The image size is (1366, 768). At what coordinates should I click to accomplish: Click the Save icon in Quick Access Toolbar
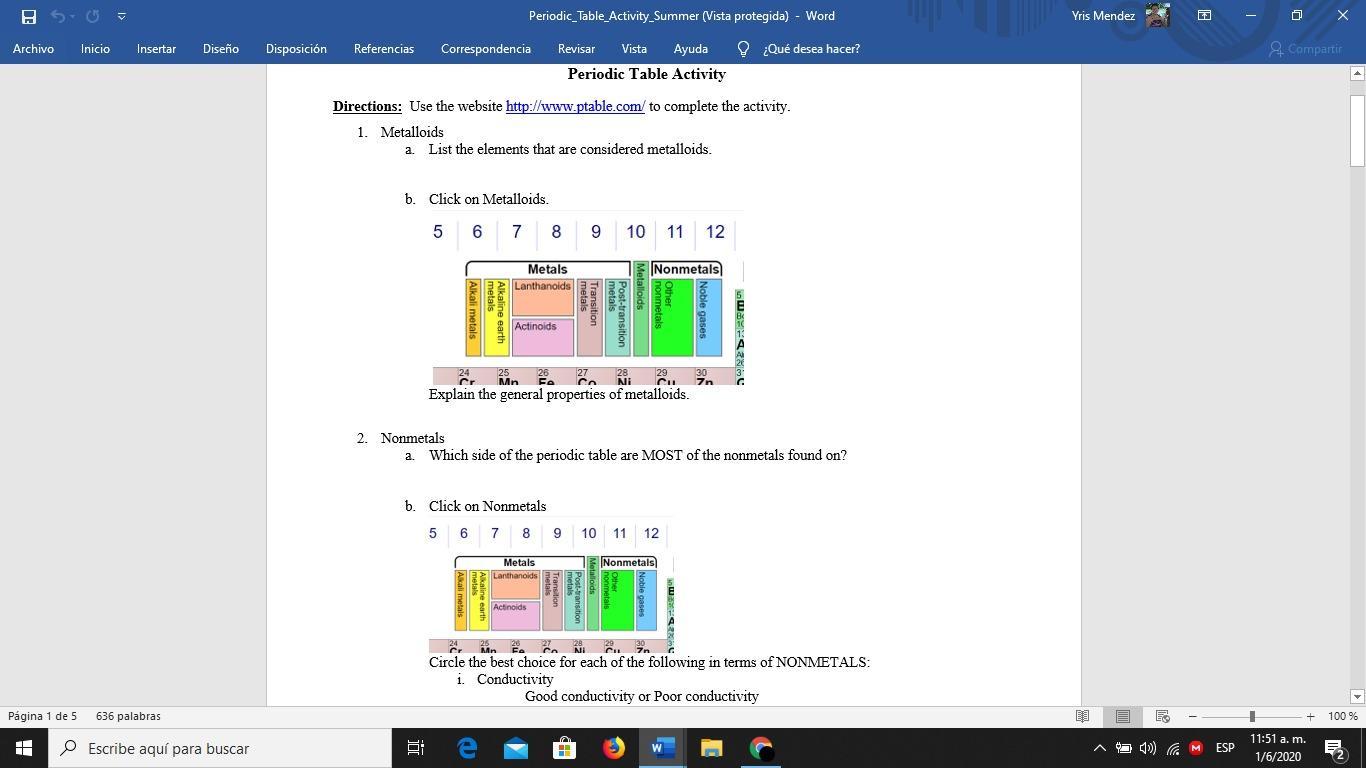[27, 15]
